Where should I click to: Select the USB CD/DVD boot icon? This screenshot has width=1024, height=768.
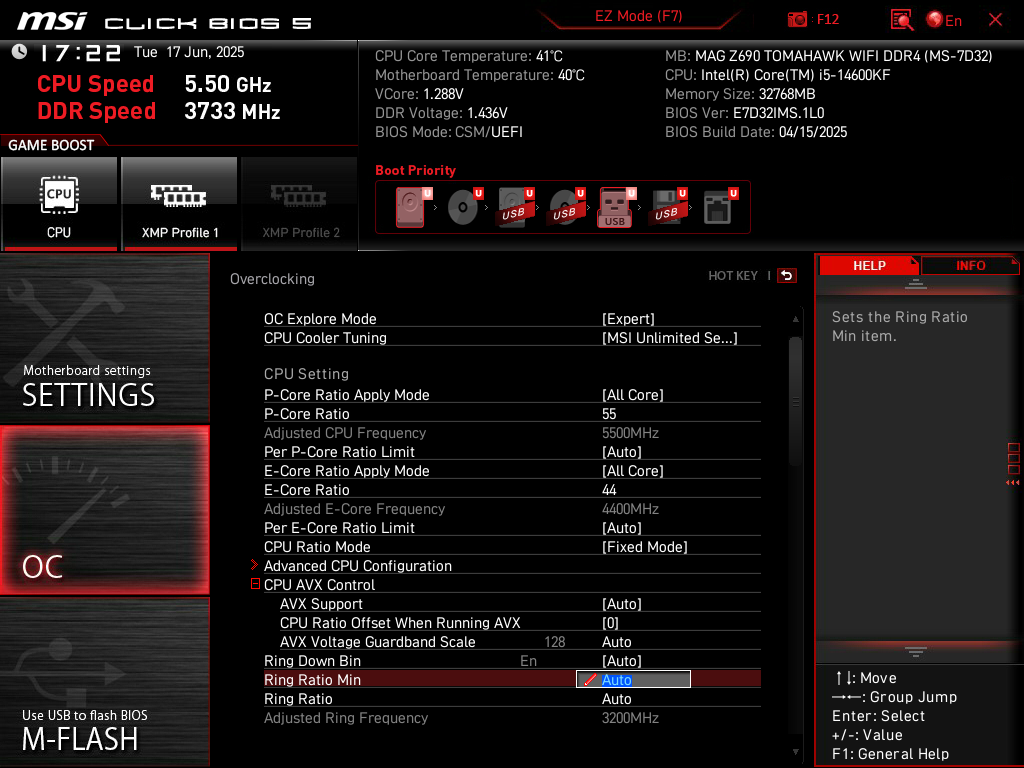[566, 207]
